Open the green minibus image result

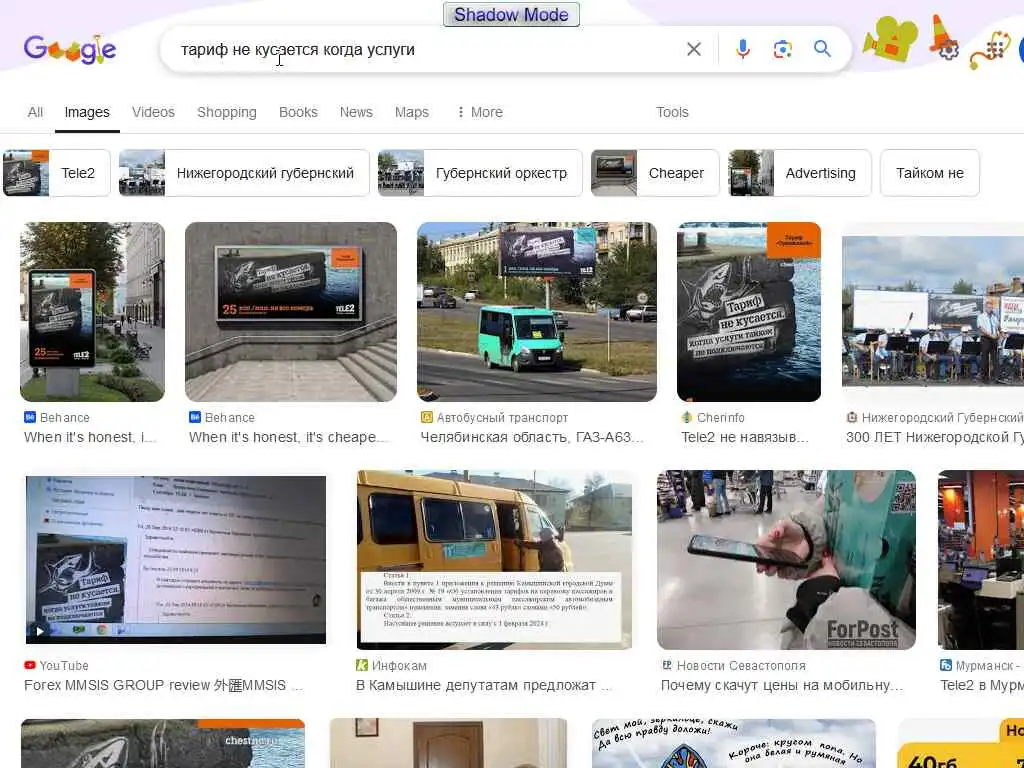pyautogui.click(x=537, y=312)
